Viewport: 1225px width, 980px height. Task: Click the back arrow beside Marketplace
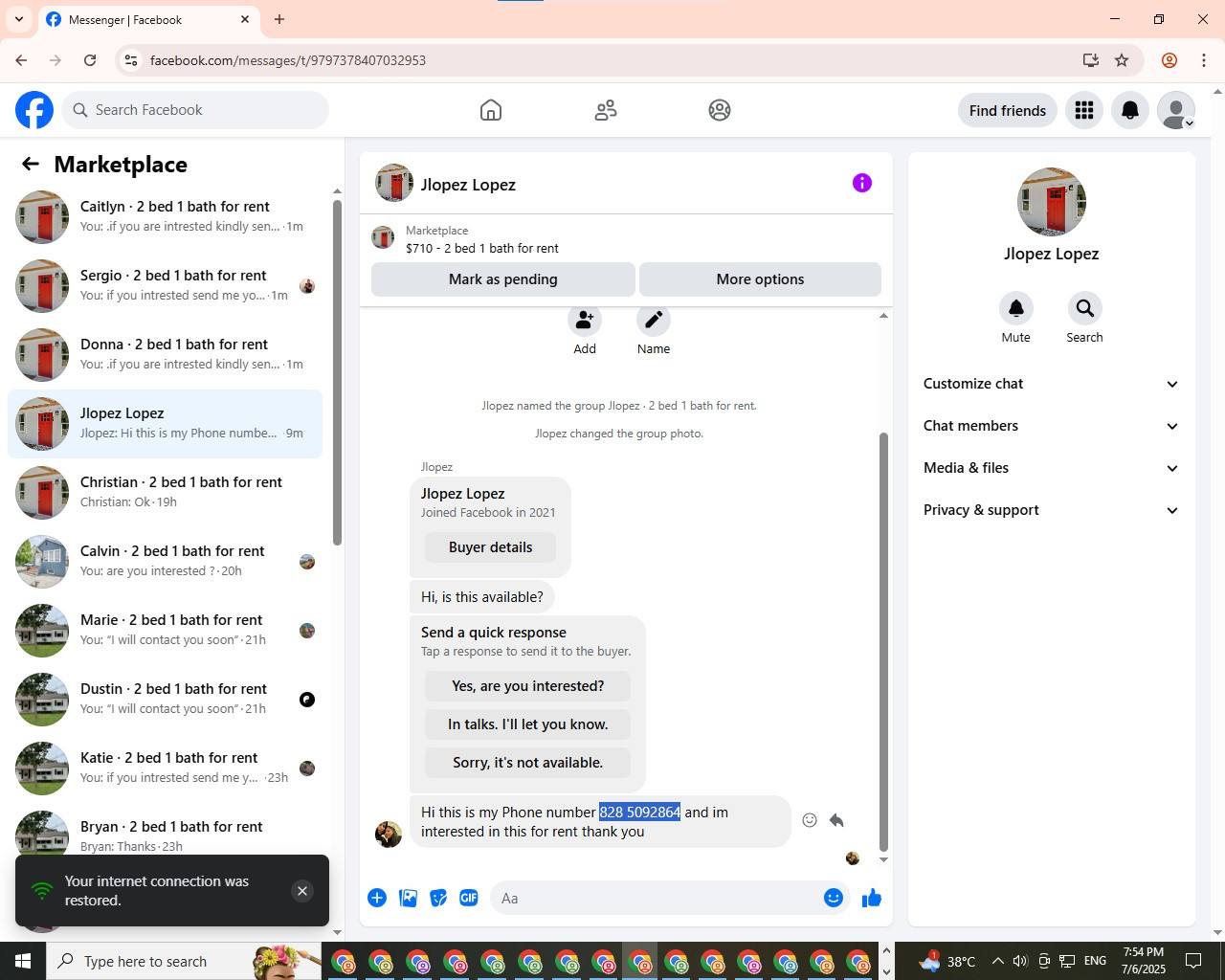(31, 164)
